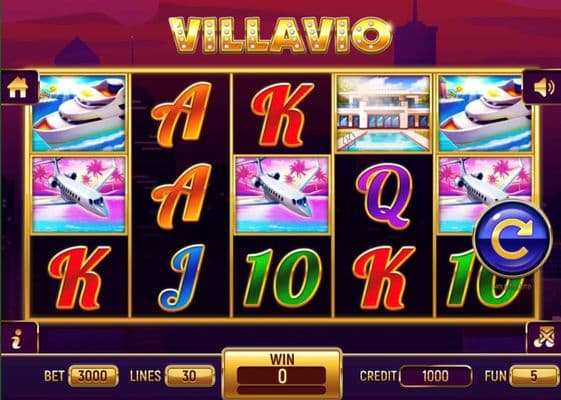Image resolution: width=561 pixels, height=400 pixels.
Task: Click the yacht symbol on fifth reel
Action: tap(485, 113)
